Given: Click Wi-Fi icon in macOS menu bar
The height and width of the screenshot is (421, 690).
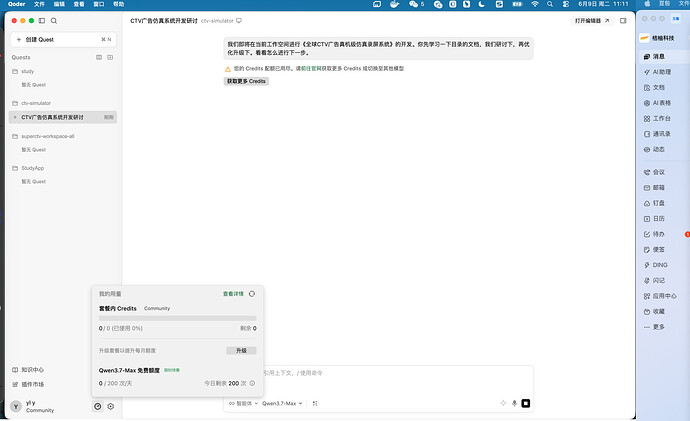Looking at the screenshot, I should [x=535, y=4].
